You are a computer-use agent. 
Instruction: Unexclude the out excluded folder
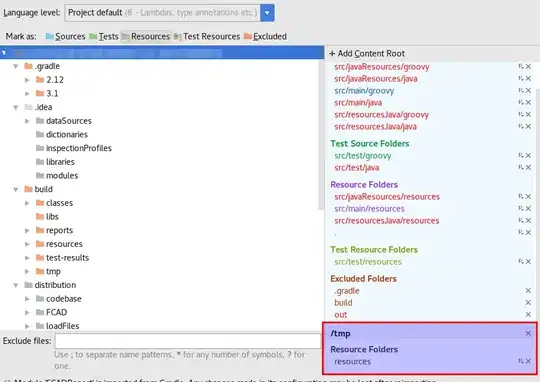[x=528, y=314]
